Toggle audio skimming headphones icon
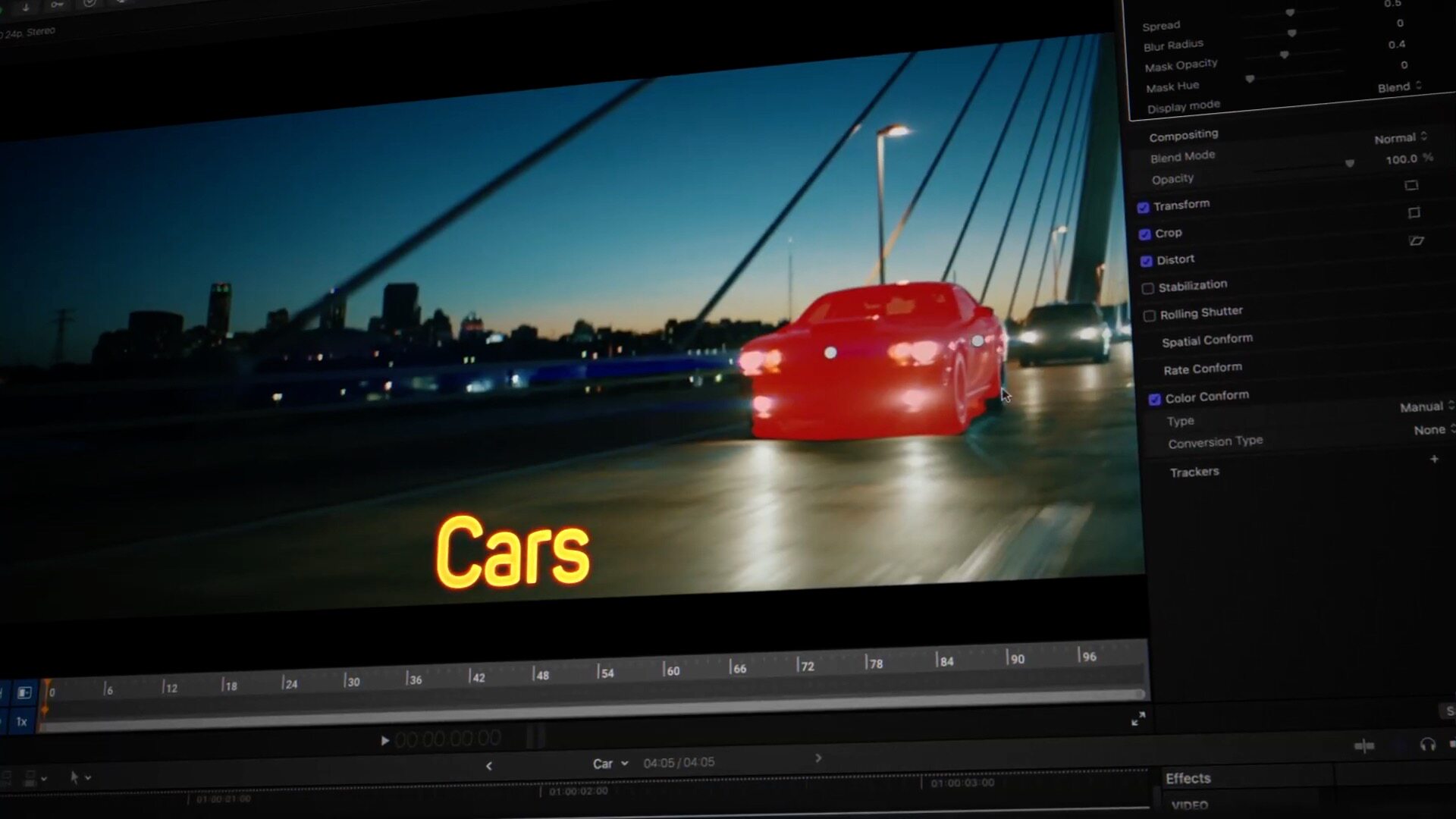 [1427, 745]
